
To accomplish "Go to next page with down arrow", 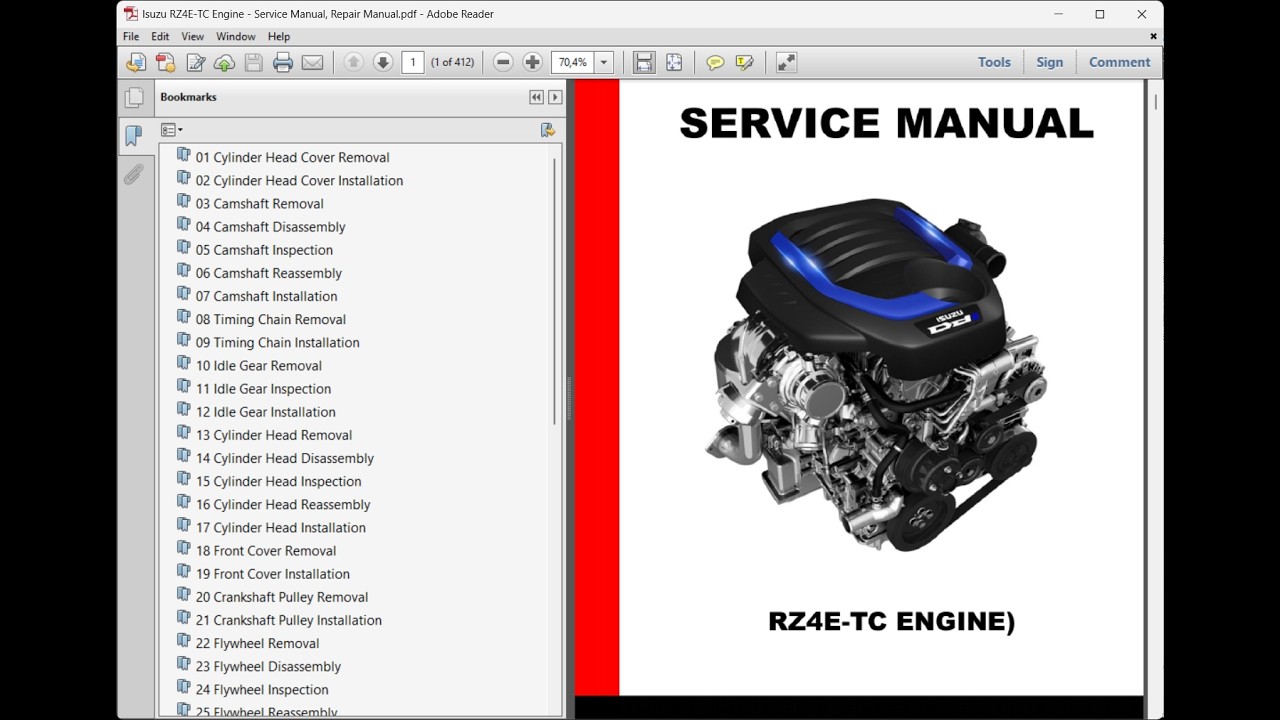I will [382, 62].
